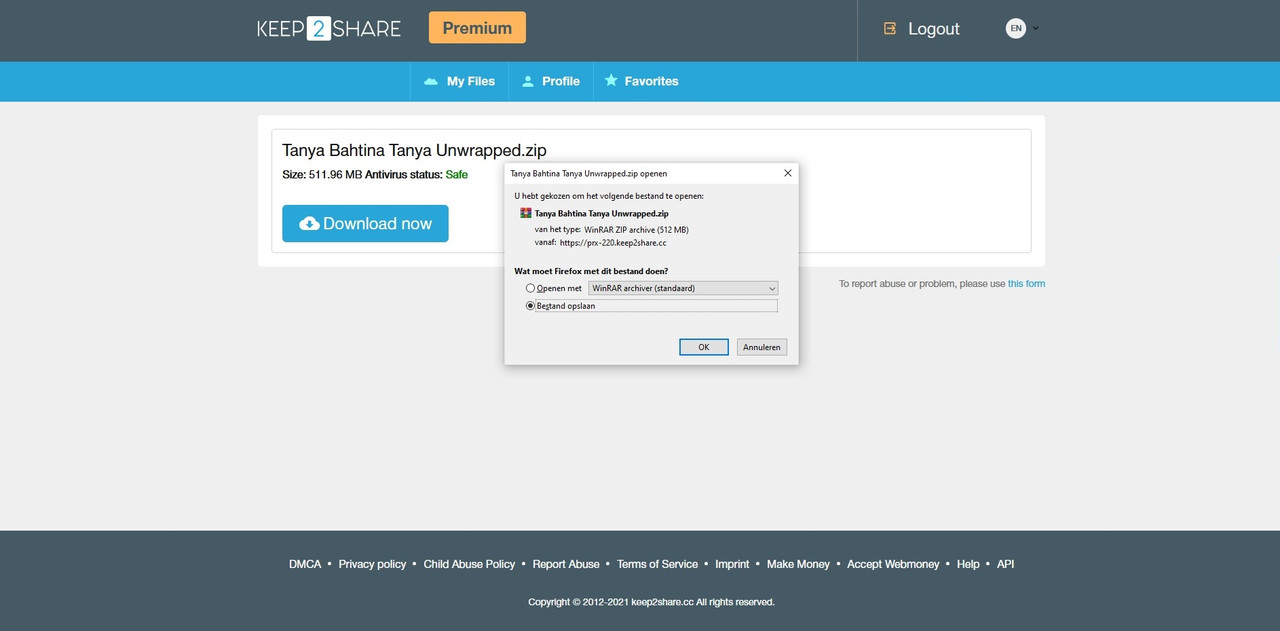This screenshot has height=631, width=1280.
Task: Click the 'Safe' antivirus status text
Action: (x=456, y=175)
